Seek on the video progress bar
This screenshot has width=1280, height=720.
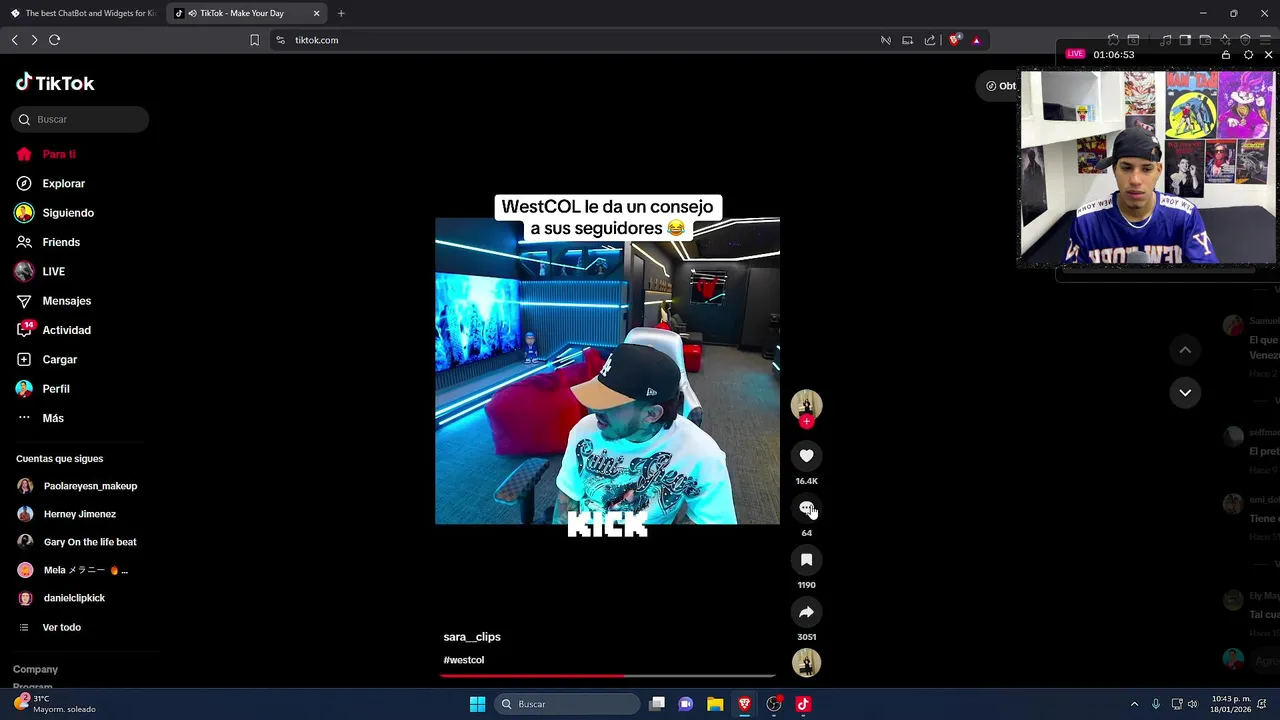click(607, 676)
